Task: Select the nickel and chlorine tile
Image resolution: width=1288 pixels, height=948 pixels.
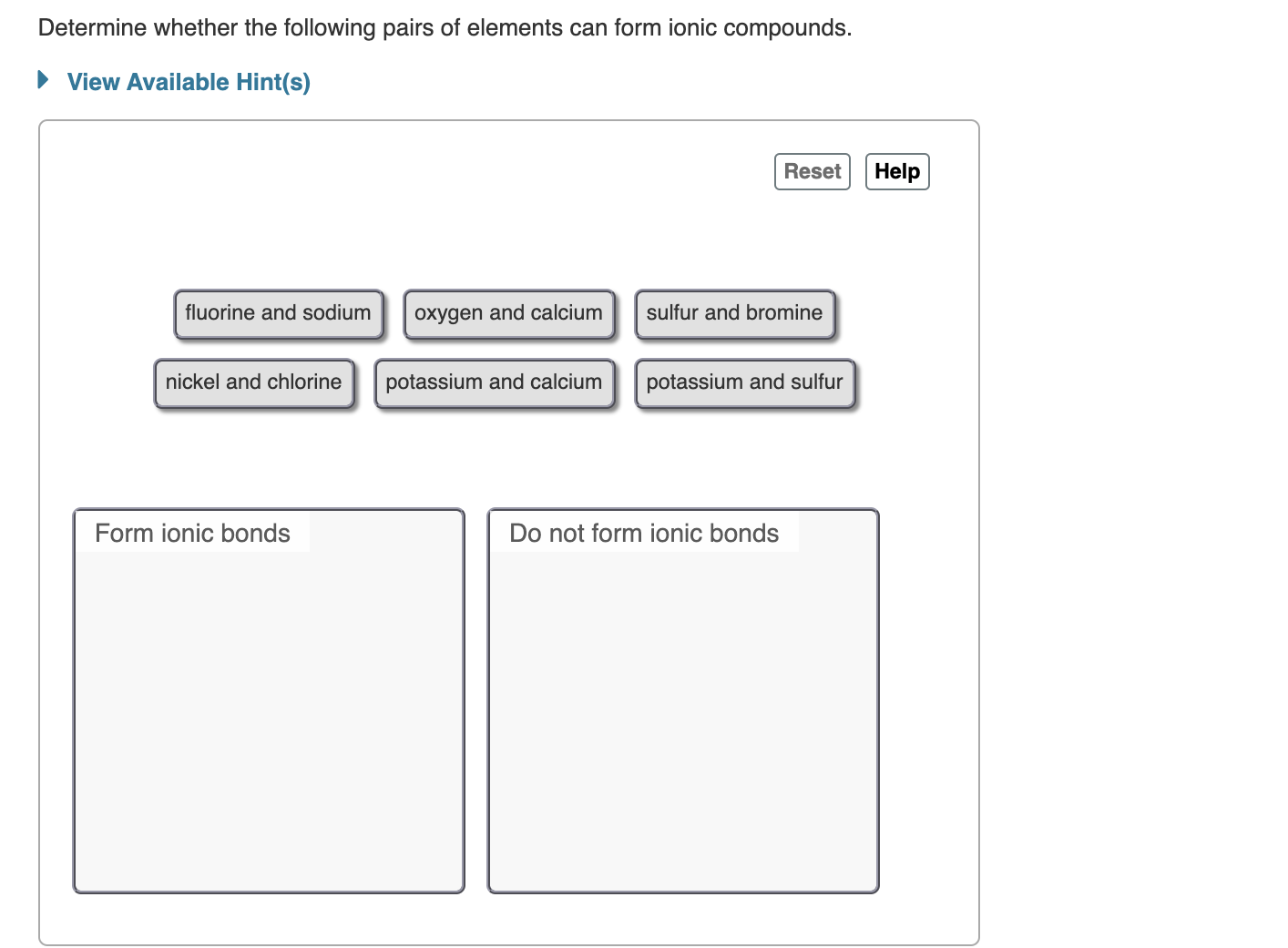Action: click(x=254, y=382)
